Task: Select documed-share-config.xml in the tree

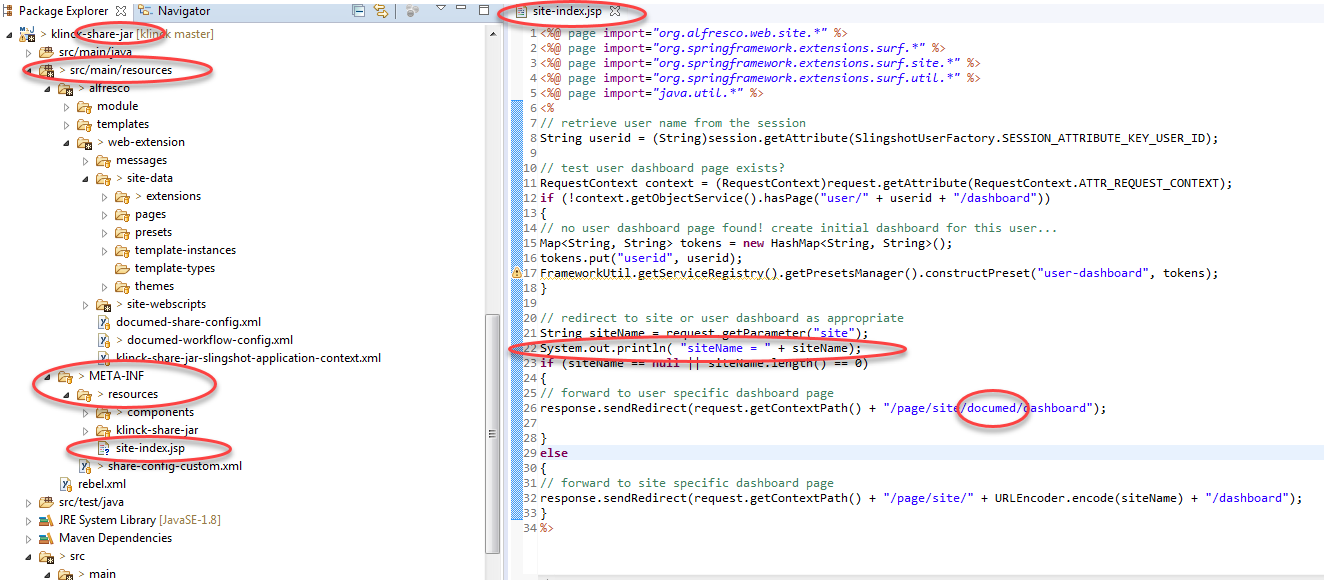Action: (188, 322)
